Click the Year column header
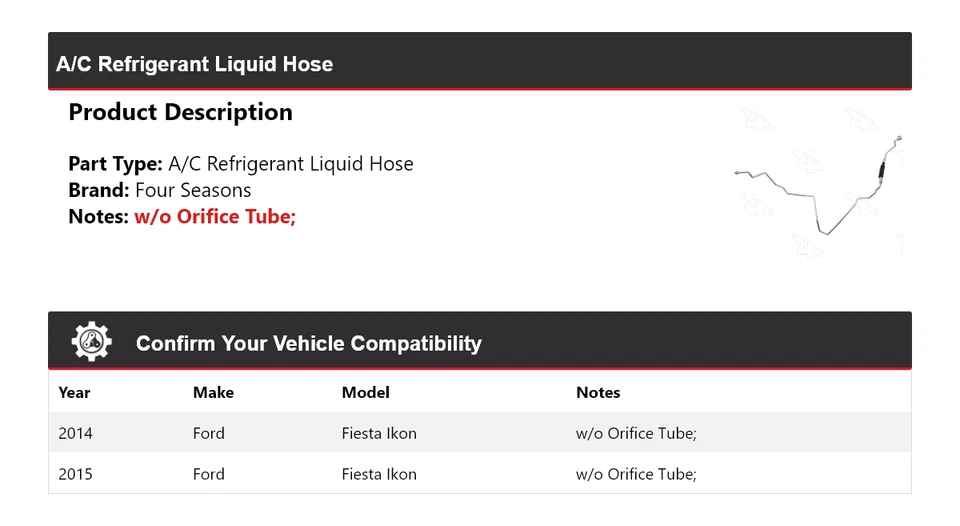This screenshot has height=526, width=960. pos(74,393)
